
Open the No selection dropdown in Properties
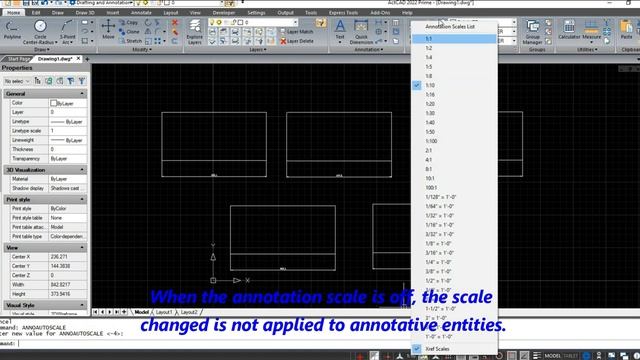17,81
